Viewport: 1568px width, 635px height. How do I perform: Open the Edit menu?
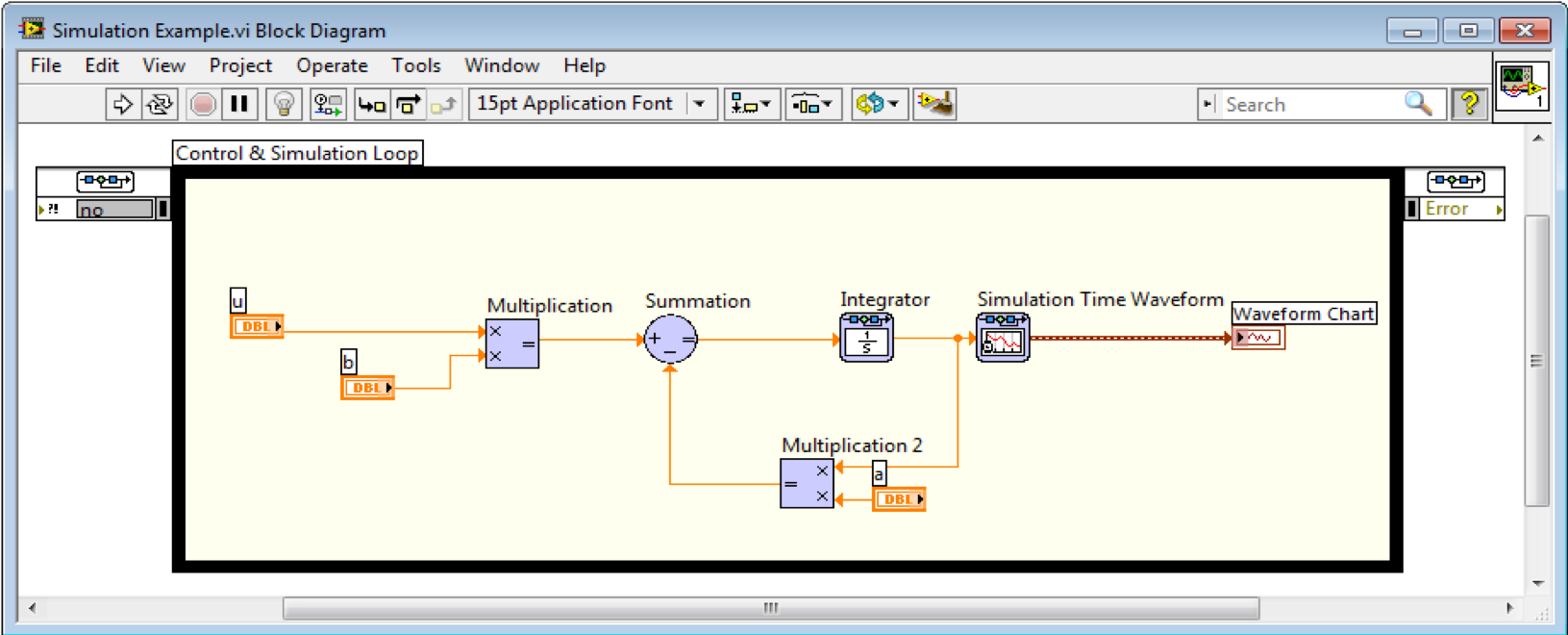click(102, 65)
